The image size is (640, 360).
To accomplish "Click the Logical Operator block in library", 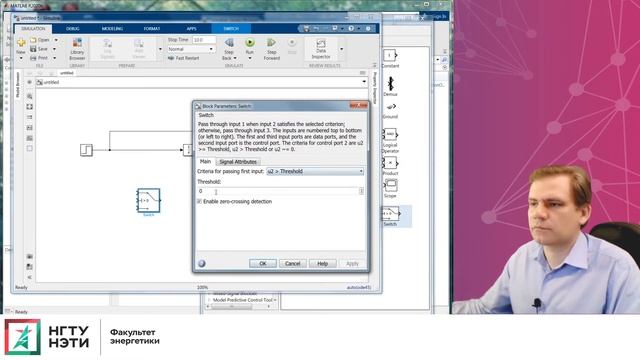I will coord(390,134).
